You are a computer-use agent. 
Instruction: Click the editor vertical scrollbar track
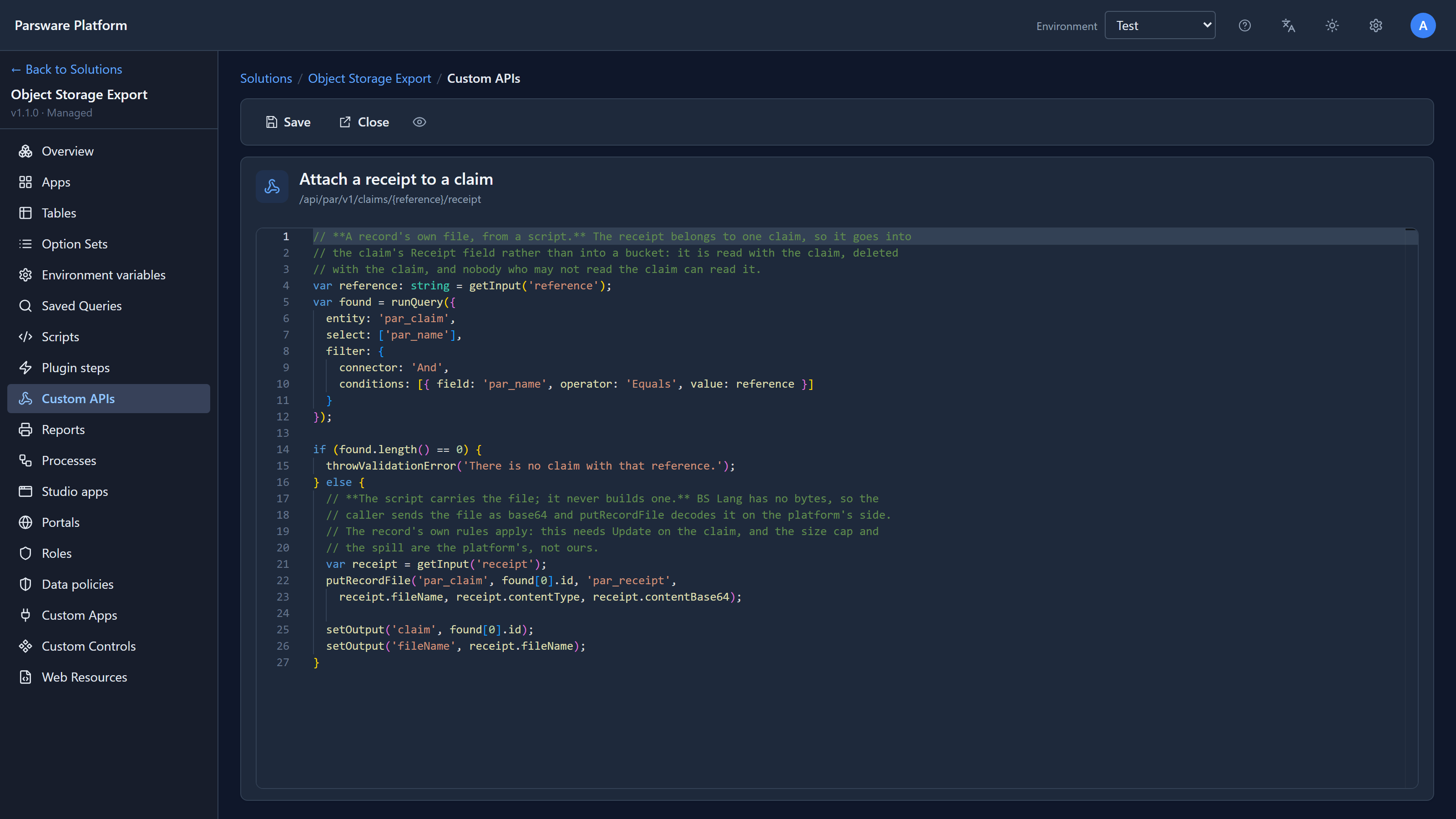point(1411,508)
